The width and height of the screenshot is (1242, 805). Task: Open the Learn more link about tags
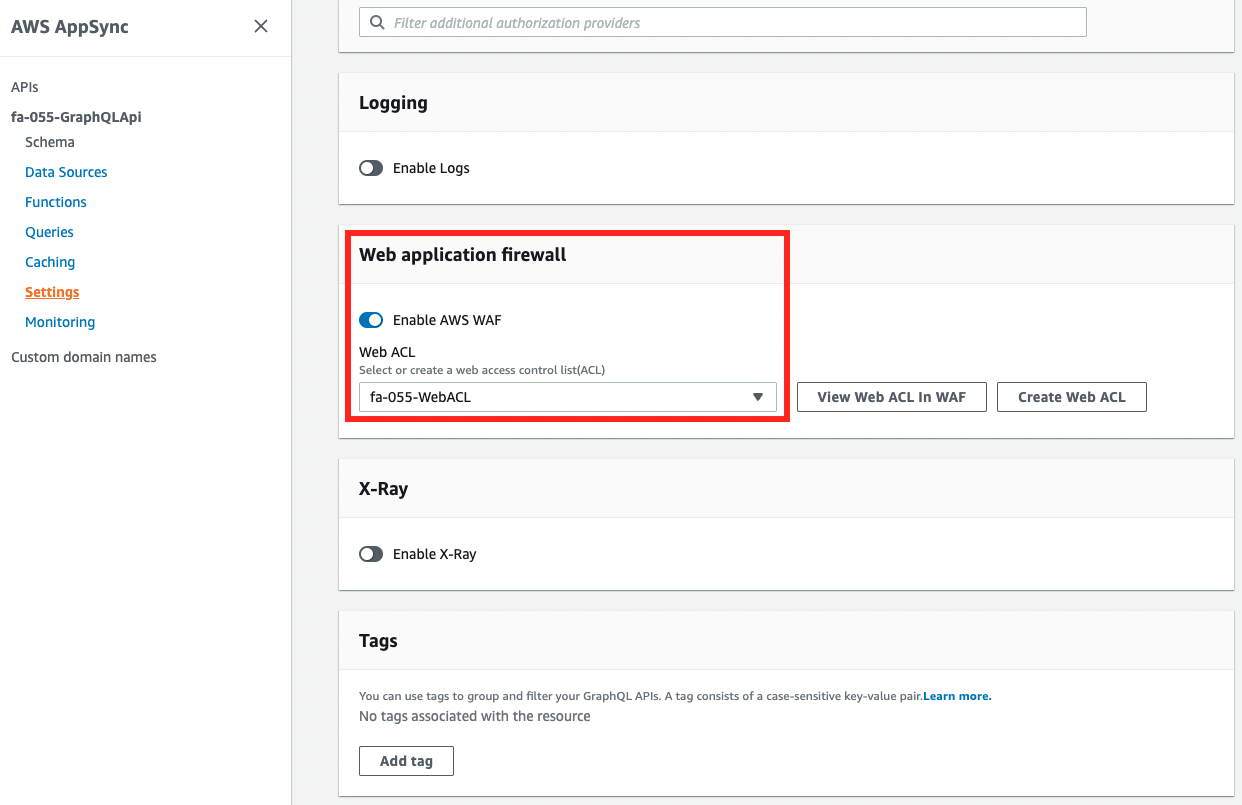(956, 696)
